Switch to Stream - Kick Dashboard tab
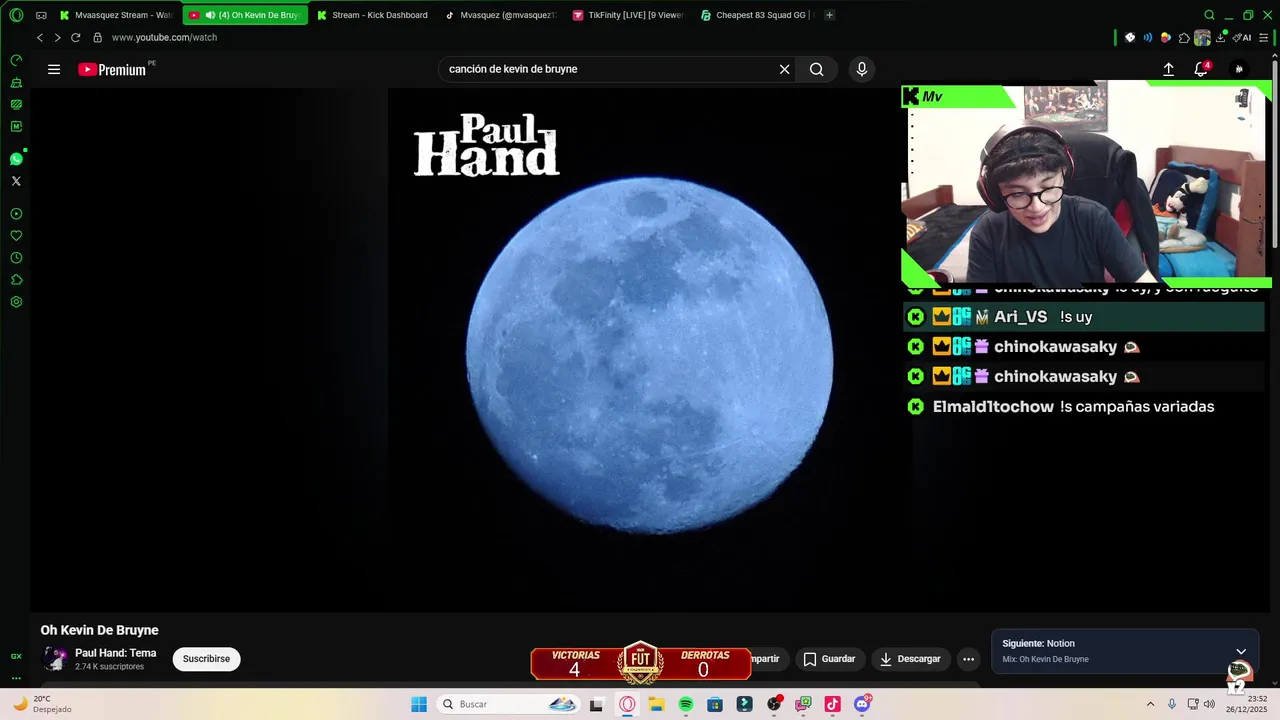Viewport: 1280px width, 720px height. point(372,15)
